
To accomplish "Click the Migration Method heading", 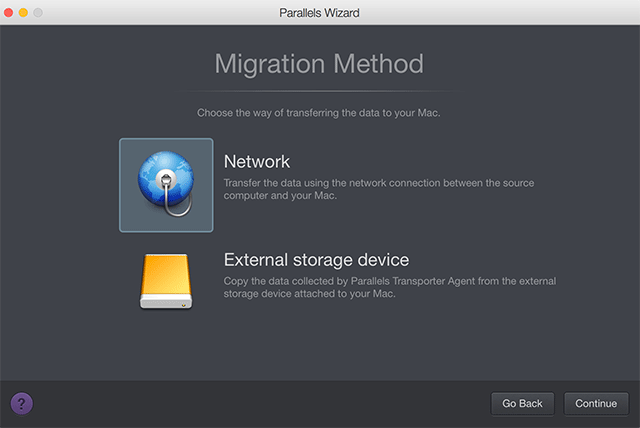I will [319, 64].
